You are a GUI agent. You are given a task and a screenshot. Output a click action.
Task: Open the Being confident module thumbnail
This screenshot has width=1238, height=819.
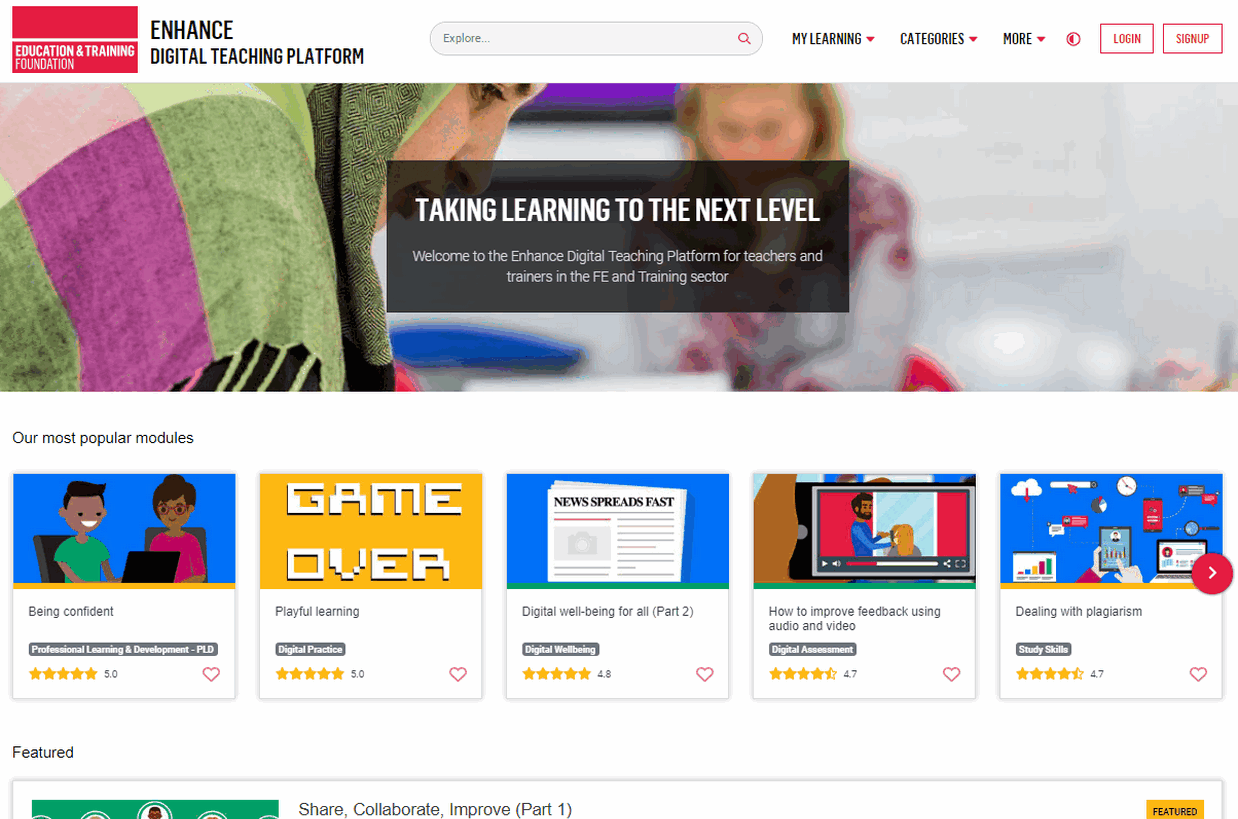pyautogui.click(x=124, y=530)
